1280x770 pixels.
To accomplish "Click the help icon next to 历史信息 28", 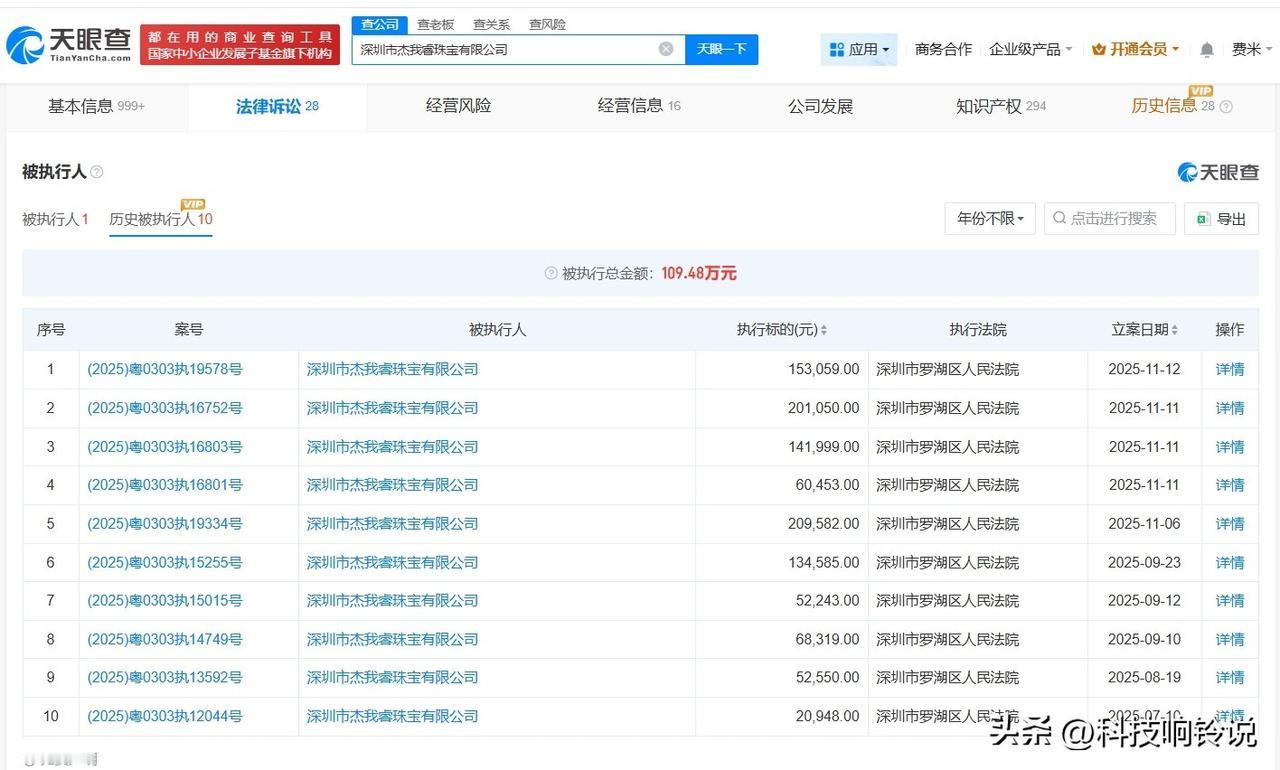I will pos(1226,107).
